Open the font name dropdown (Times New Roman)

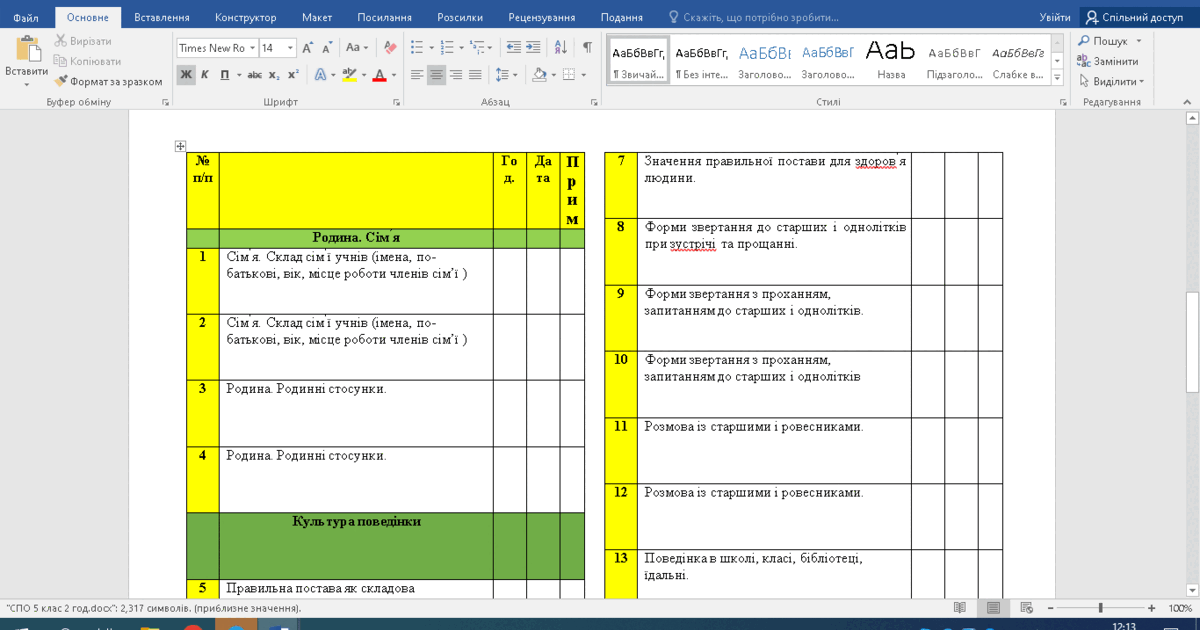[x=251, y=48]
